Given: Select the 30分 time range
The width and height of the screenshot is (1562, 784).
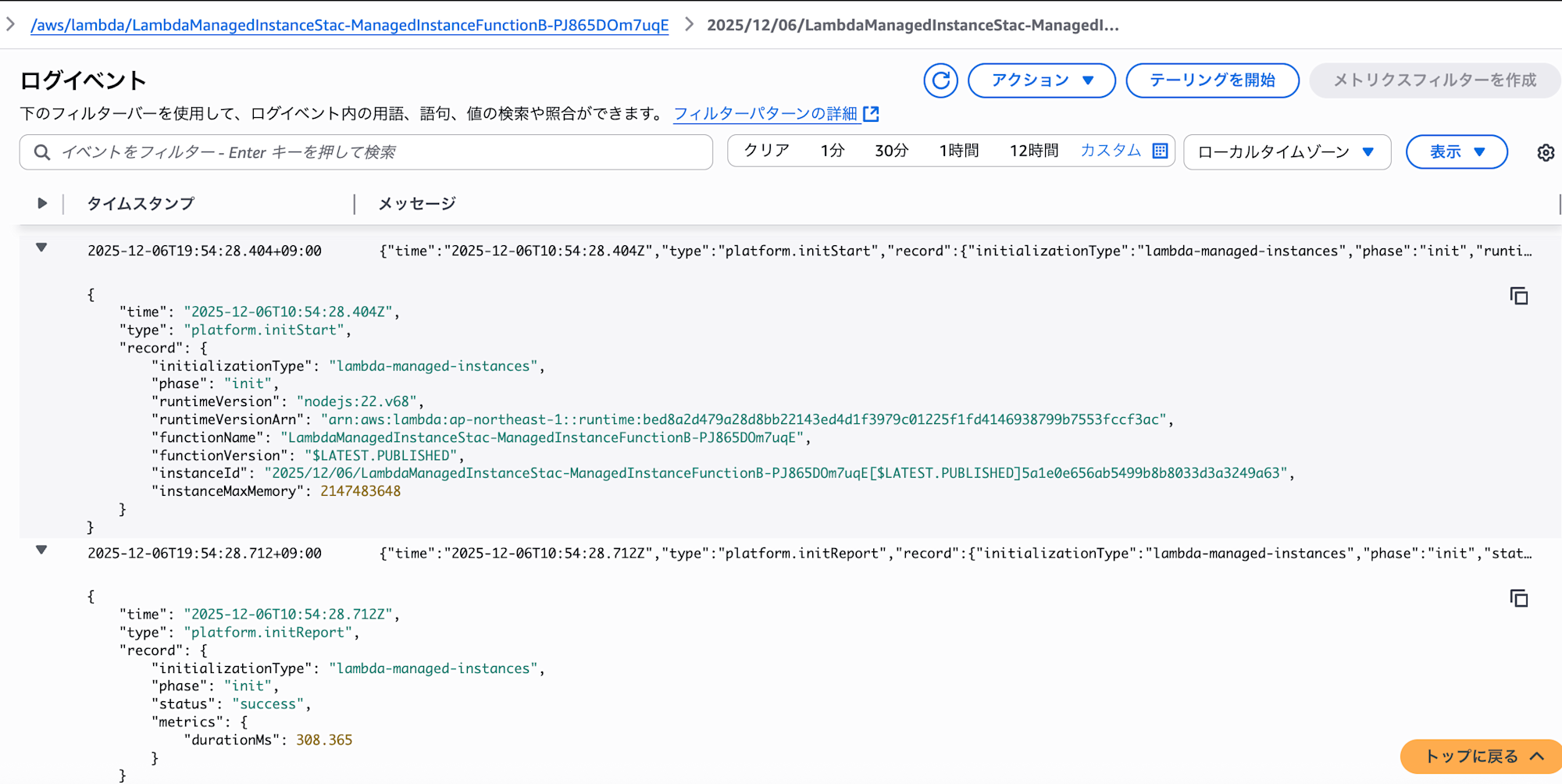Looking at the screenshot, I should pyautogui.click(x=891, y=151).
